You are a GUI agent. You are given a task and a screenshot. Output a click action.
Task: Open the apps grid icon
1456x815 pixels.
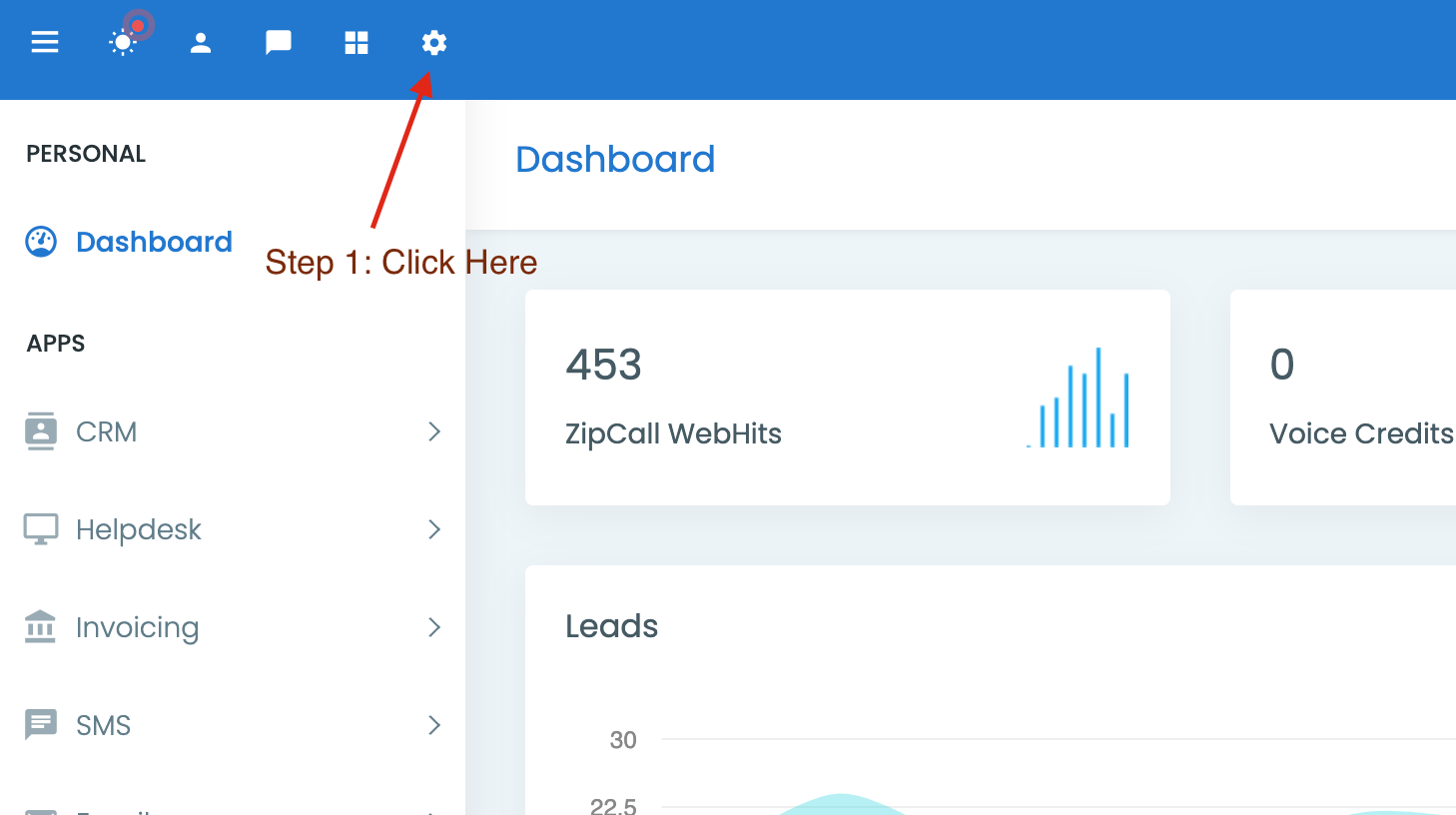click(x=357, y=42)
